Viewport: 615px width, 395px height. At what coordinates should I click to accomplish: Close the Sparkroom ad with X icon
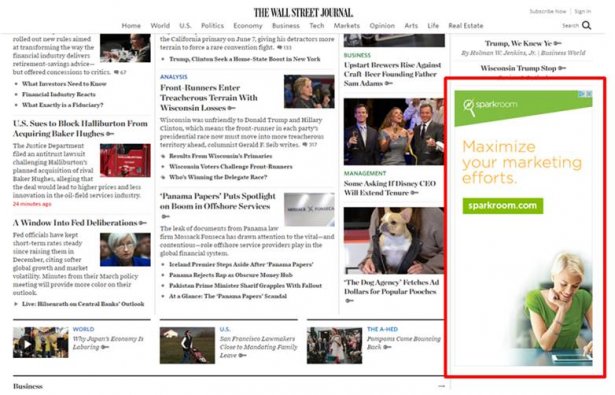(589, 94)
